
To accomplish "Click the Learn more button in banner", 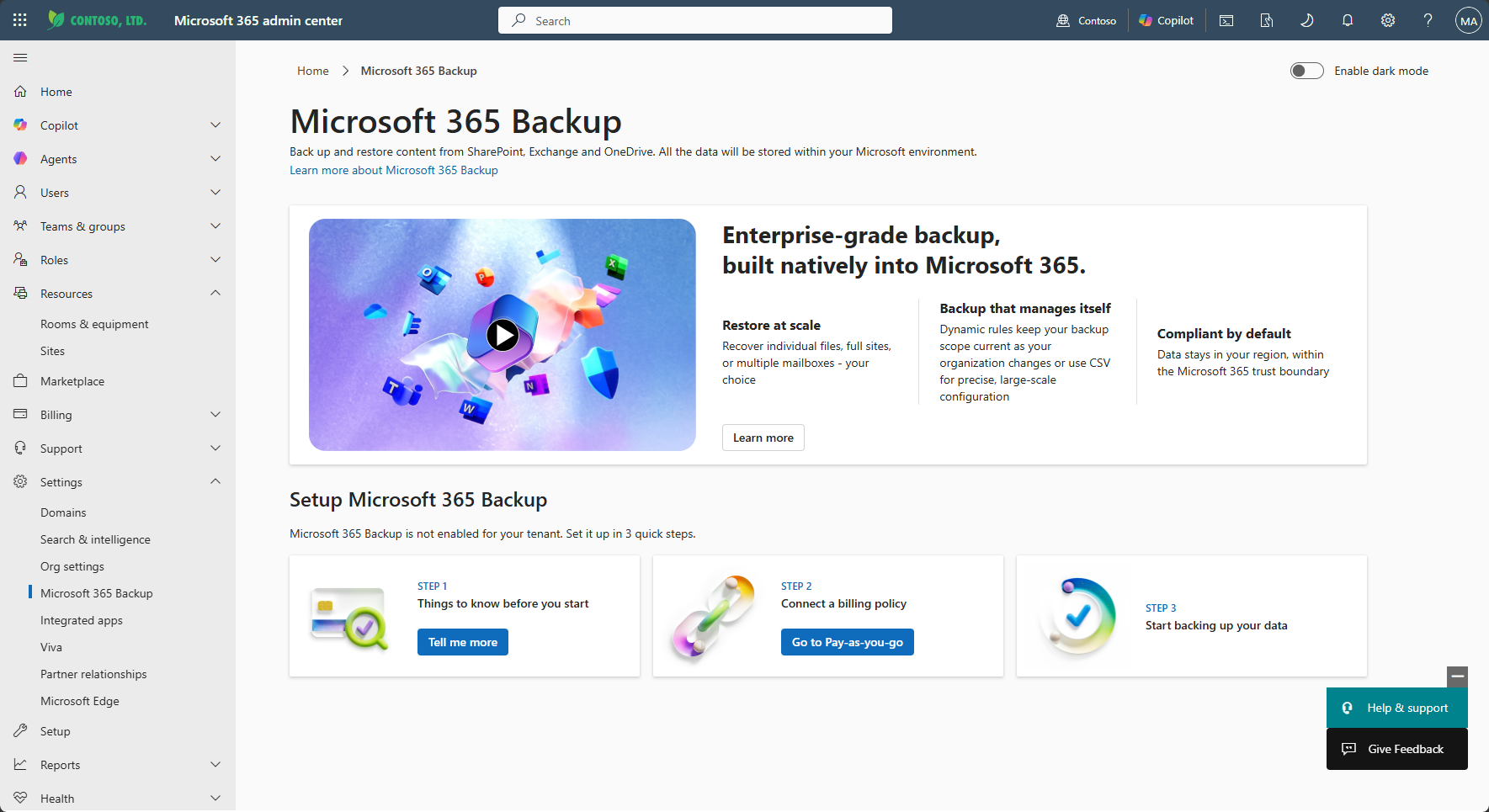I will coord(763,438).
